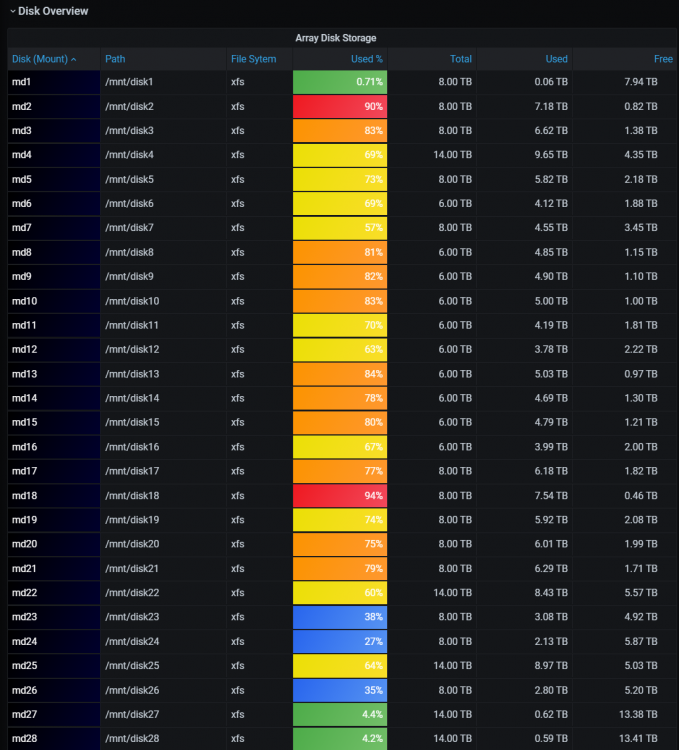Click the 70% used cell for md11

pyautogui.click(x=340, y=325)
